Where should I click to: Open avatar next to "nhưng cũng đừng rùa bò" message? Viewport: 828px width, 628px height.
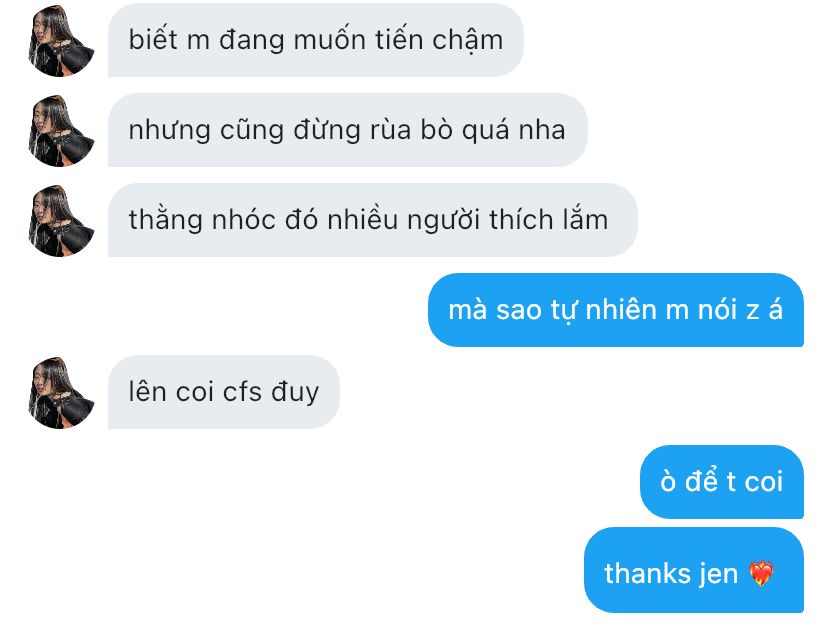[x=61, y=130]
